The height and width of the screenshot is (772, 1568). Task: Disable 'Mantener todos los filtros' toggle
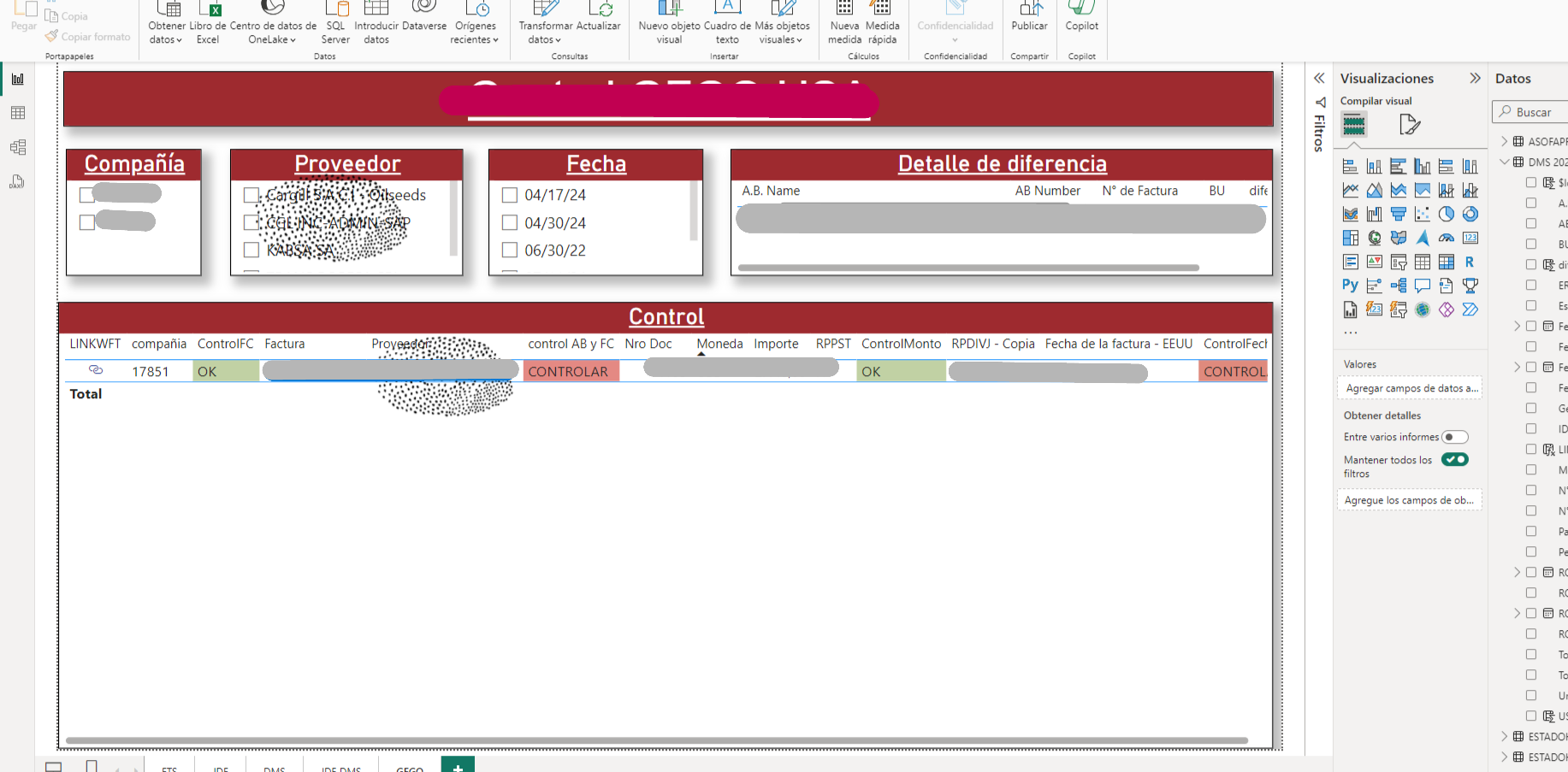pyautogui.click(x=1455, y=459)
